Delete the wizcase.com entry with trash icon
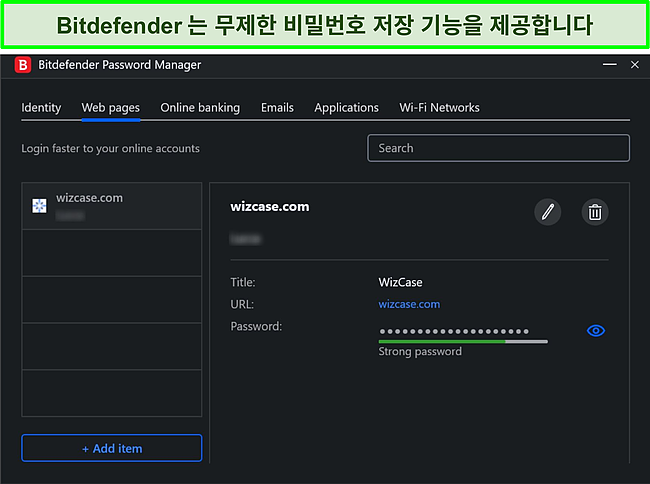650x484 pixels. pos(595,212)
